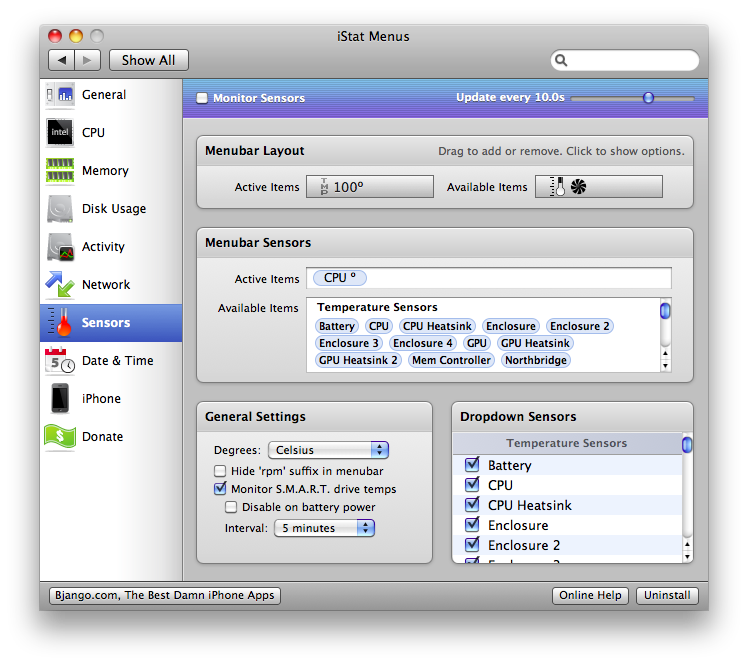Click the Online Help button

[x=590, y=595]
